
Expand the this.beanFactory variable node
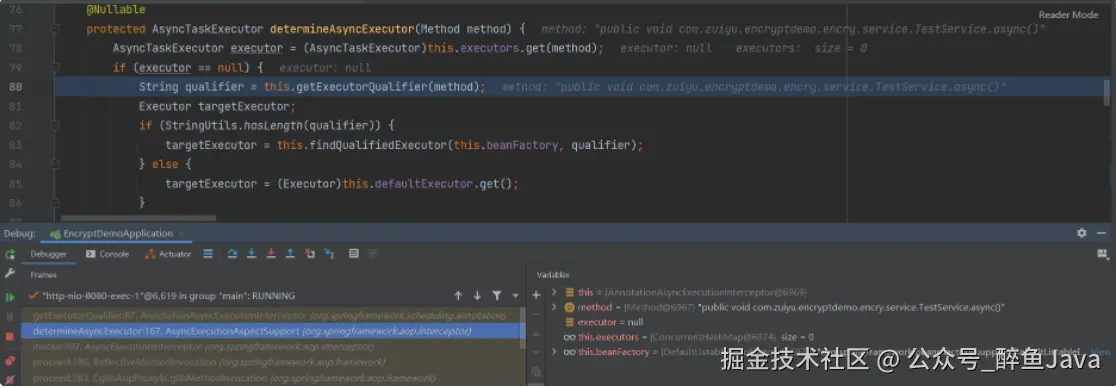click(x=555, y=352)
